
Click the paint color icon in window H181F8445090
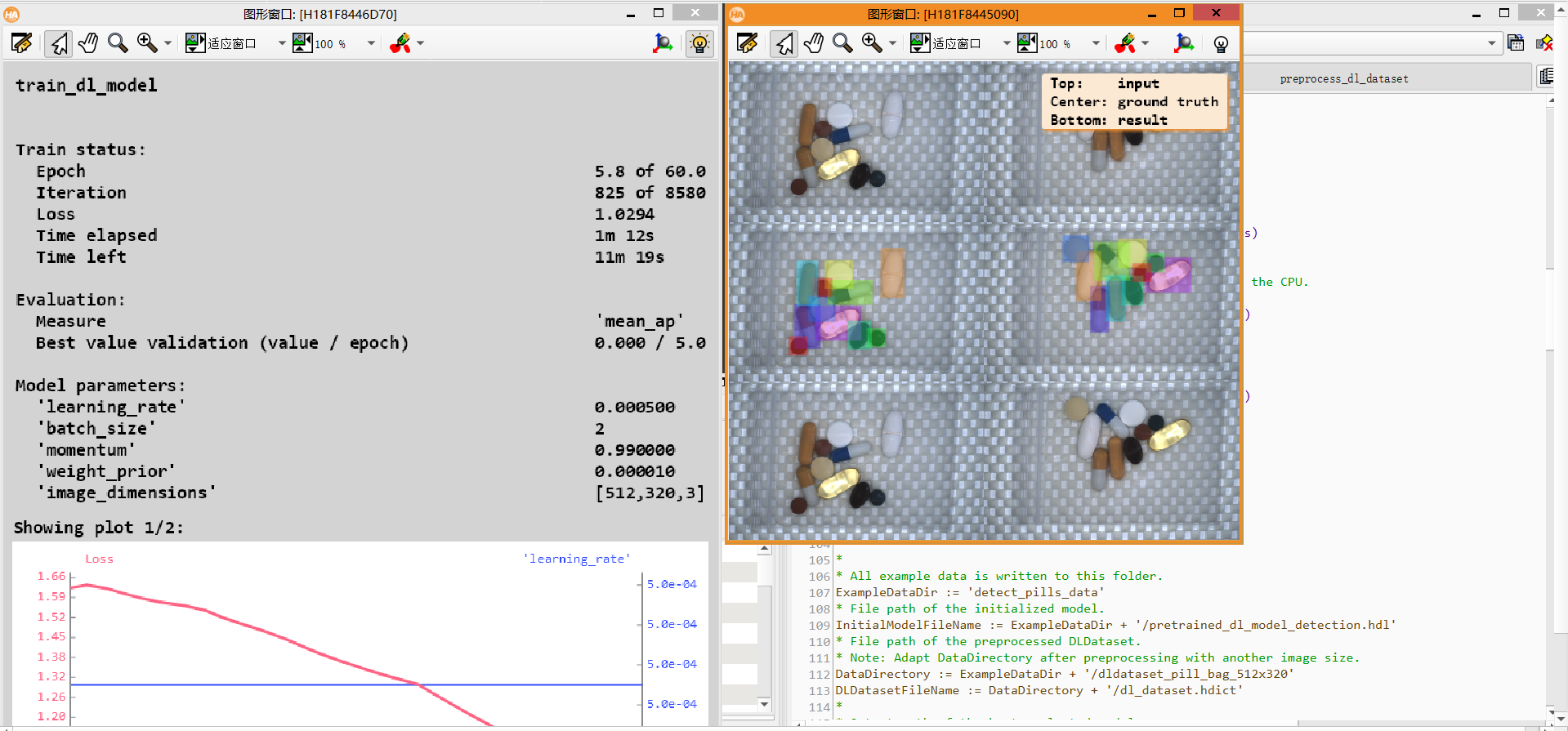[x=1125, y=43]
